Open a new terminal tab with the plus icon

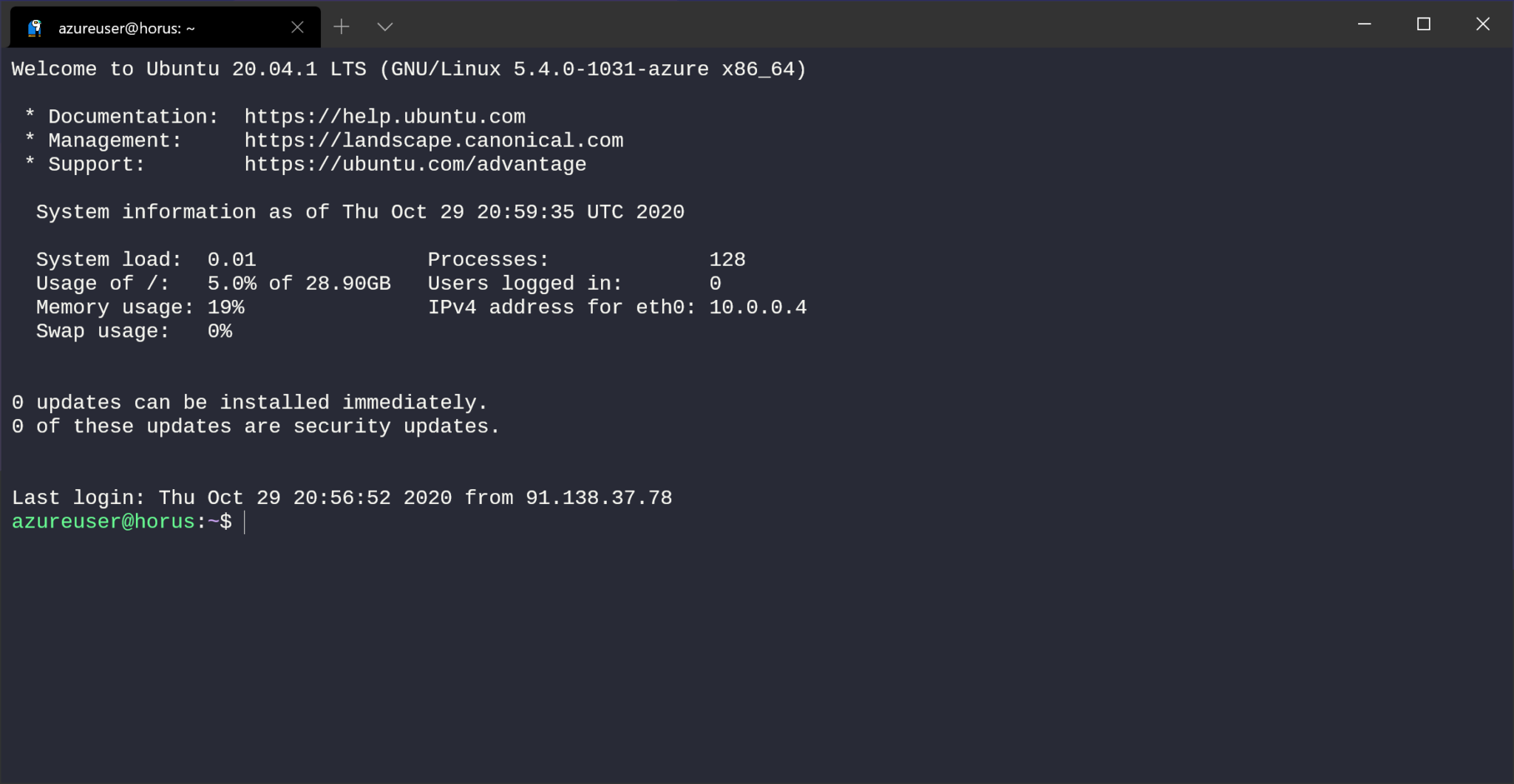pos(342,27)
